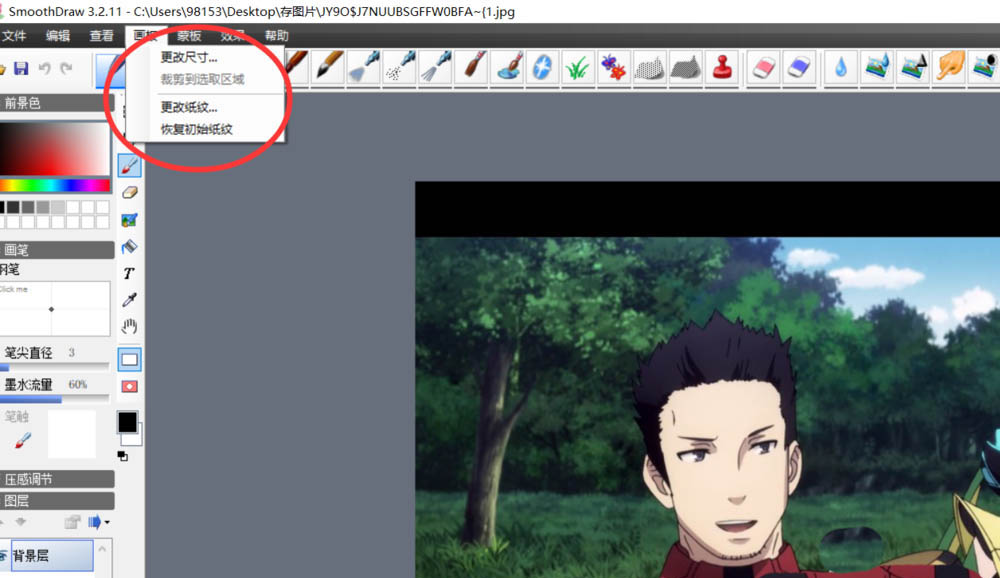Select the red stamp tool

(721, 66)
